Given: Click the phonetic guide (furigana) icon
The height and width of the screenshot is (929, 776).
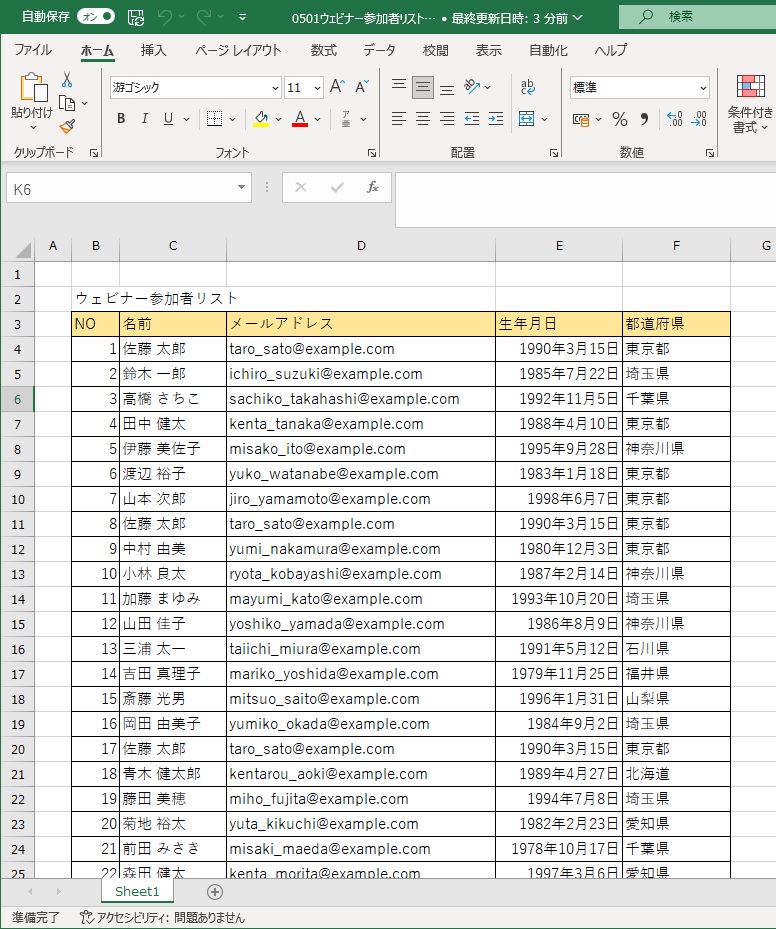Looking at the screenshot, I should [x=346, y=119].
